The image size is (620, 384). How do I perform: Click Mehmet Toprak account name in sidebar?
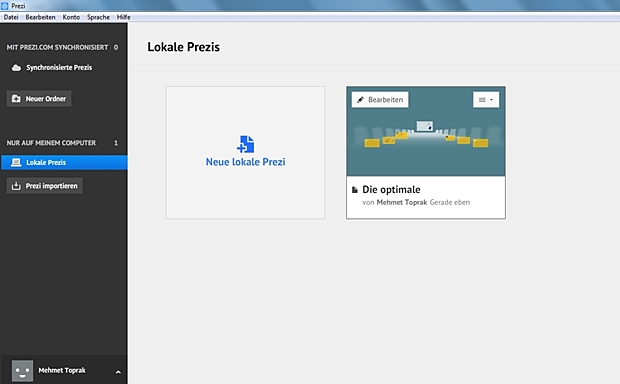pyautogui.click(x=62, y=371)
